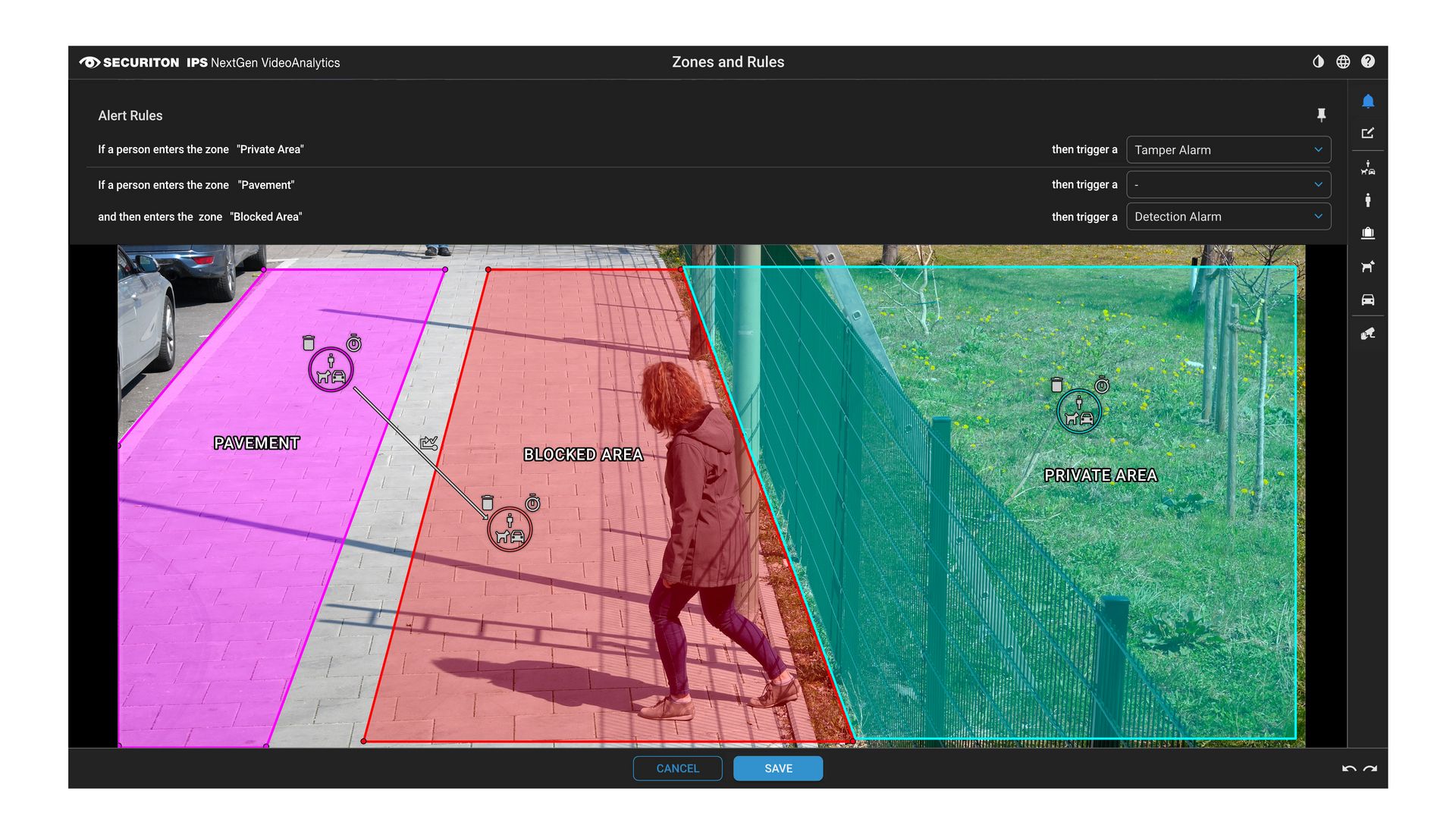Click the Blocked Area object-type circle
Viewport: 1456px width, 819px height.
click(510, 529)
